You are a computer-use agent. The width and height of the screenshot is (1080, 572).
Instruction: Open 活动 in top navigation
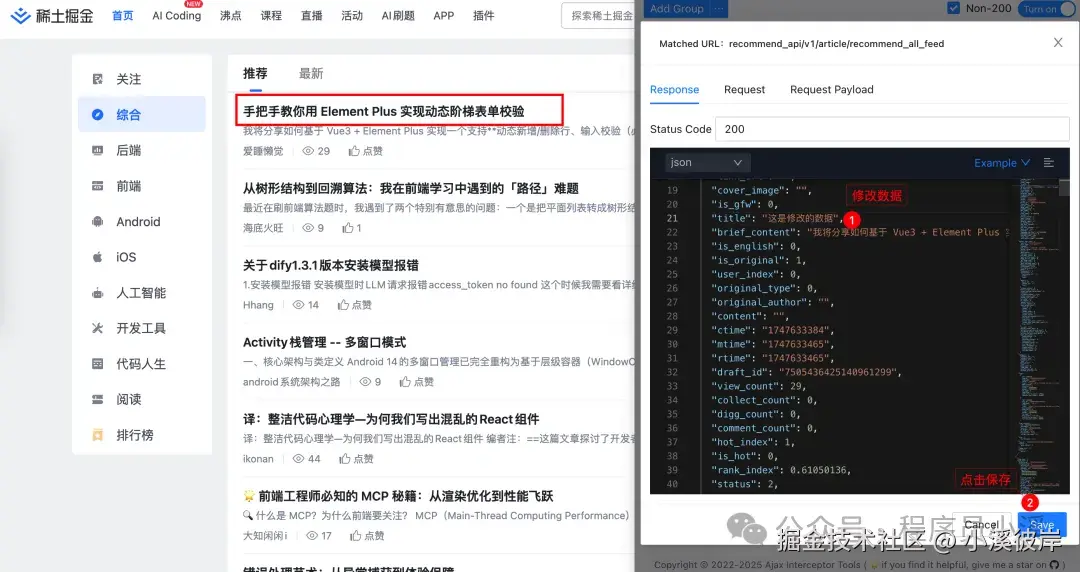pos(352,16)
